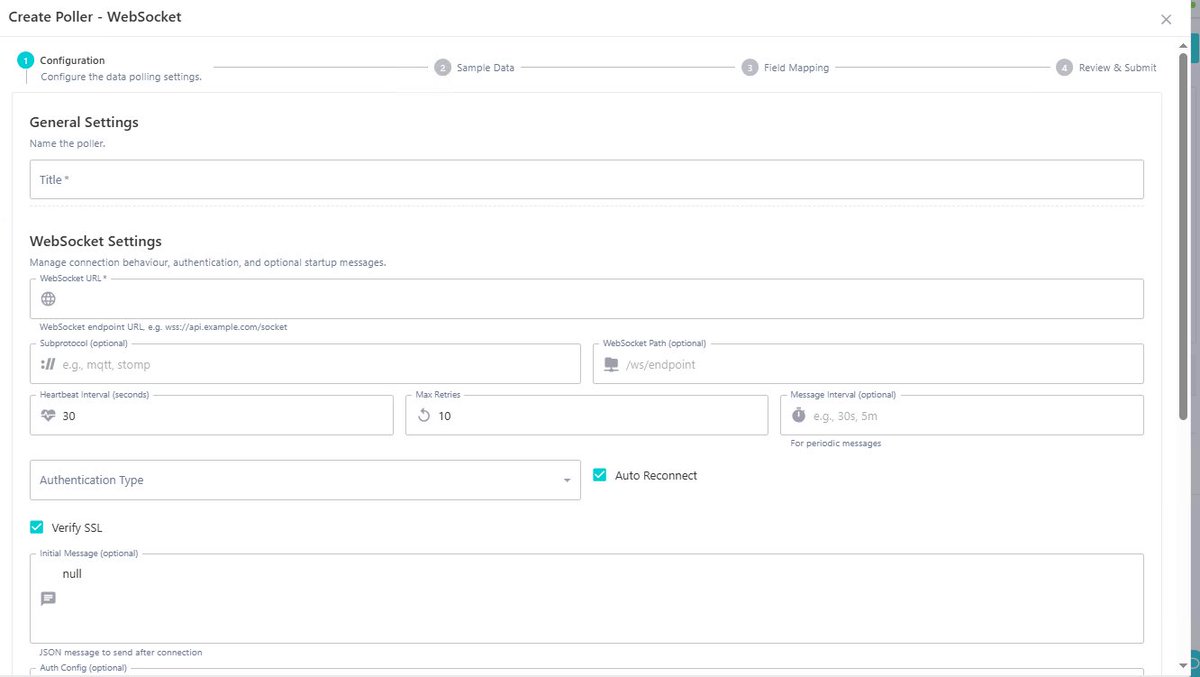1200x677 pixels.
Task: Click the WebSocket Path field
Action: (x=868, y=364)
